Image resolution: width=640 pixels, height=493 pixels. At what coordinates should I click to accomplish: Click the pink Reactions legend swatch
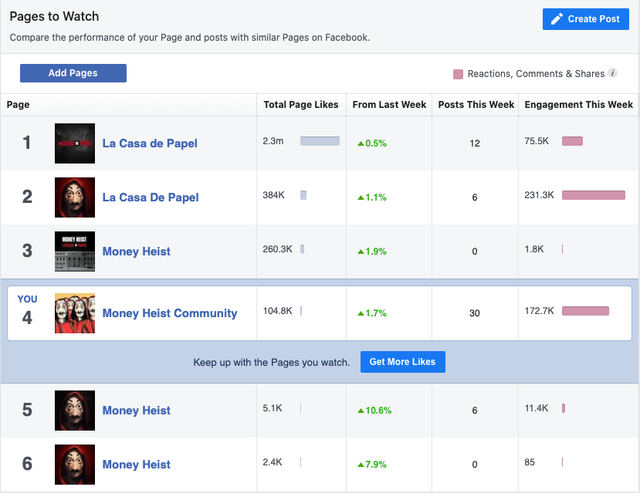pos(458,74)
